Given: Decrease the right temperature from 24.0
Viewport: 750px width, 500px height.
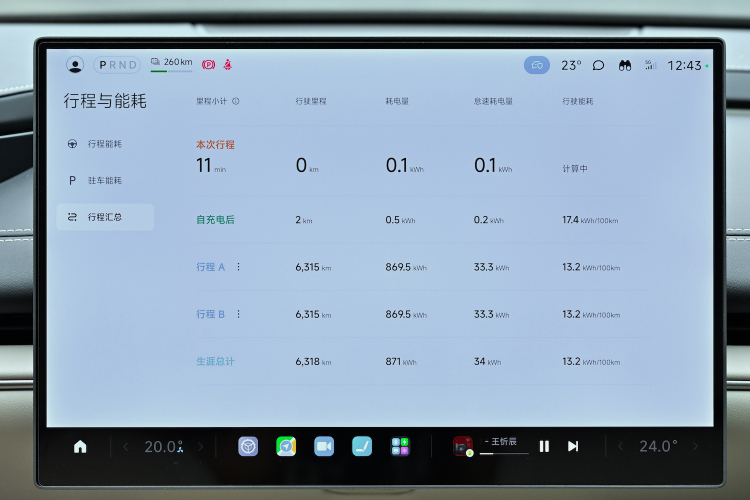Looking at the screenshot, I should pos(620,446).
